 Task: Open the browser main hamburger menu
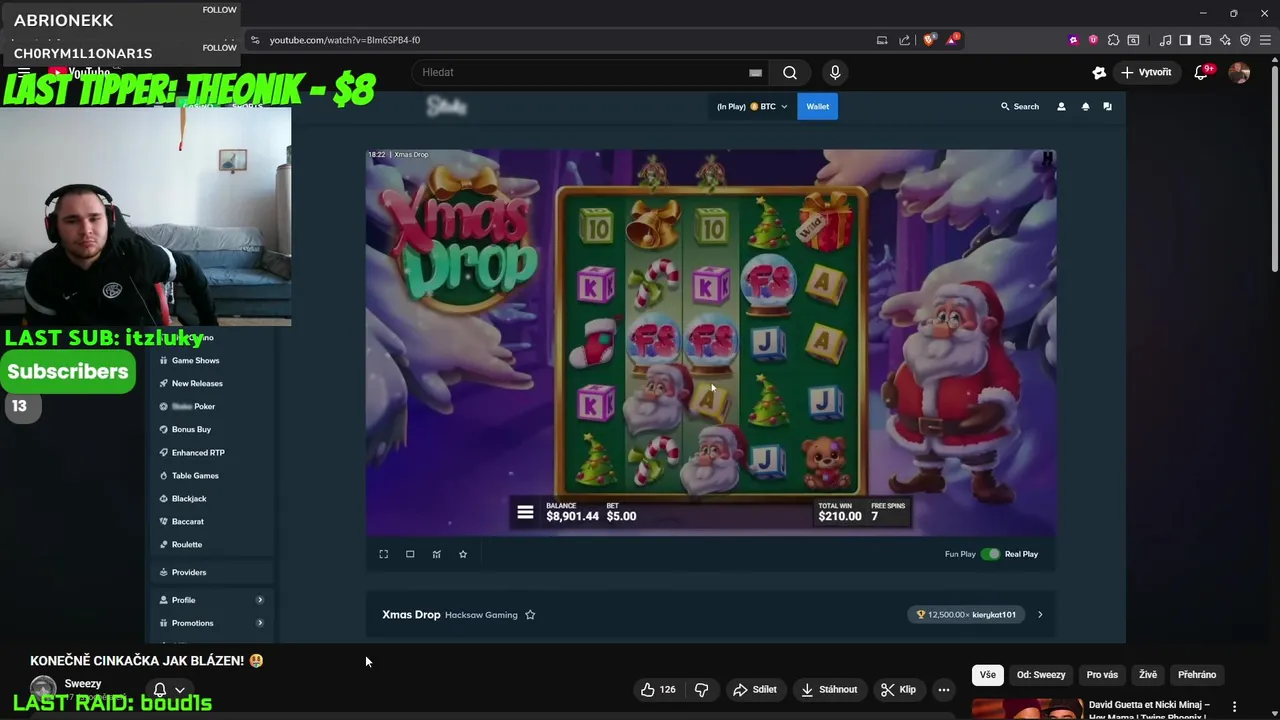pyautogui.click(x=1265, y=40)
